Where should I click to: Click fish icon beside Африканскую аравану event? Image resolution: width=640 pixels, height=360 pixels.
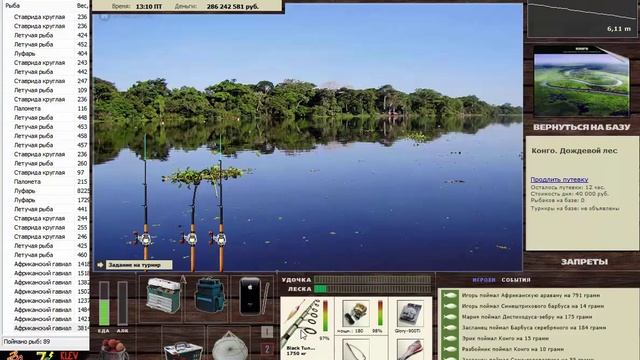(x=449, y=295)
